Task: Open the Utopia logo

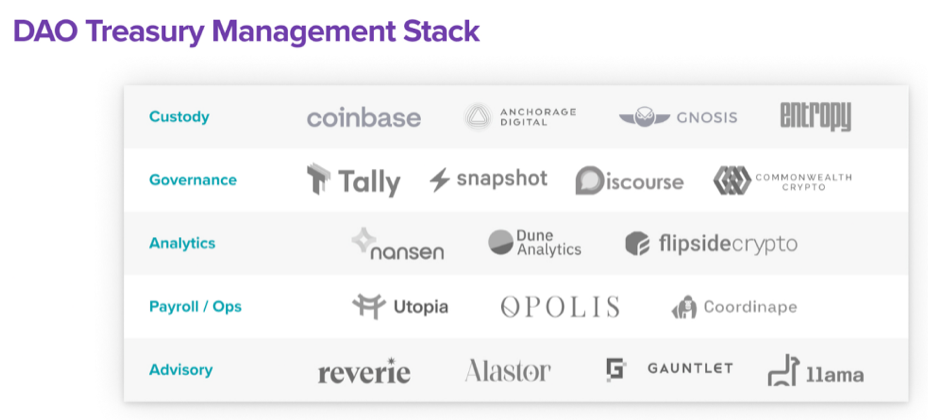Action: [400, 306]
